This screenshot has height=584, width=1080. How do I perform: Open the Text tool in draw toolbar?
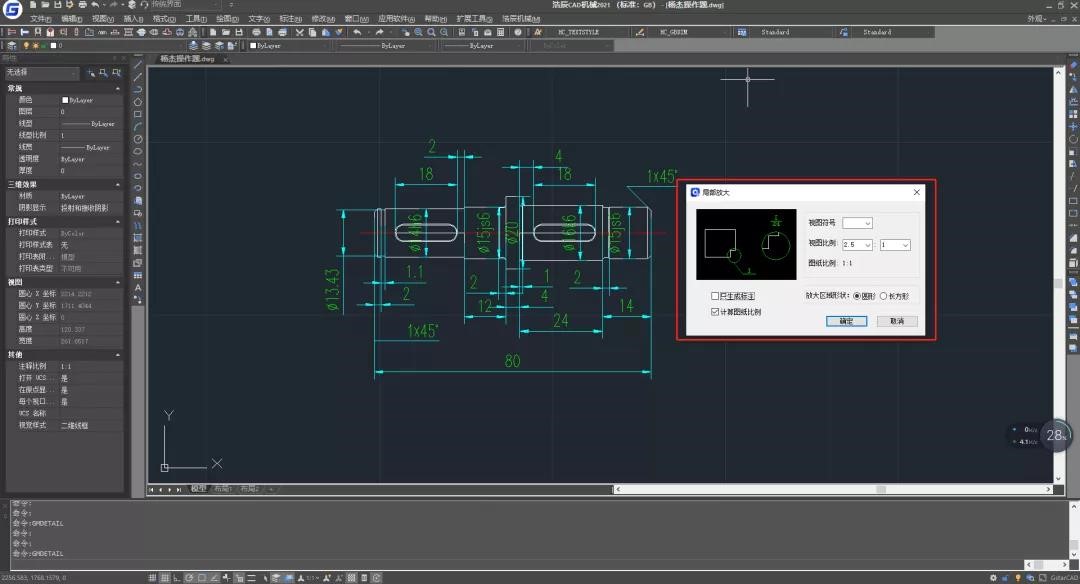138,287
